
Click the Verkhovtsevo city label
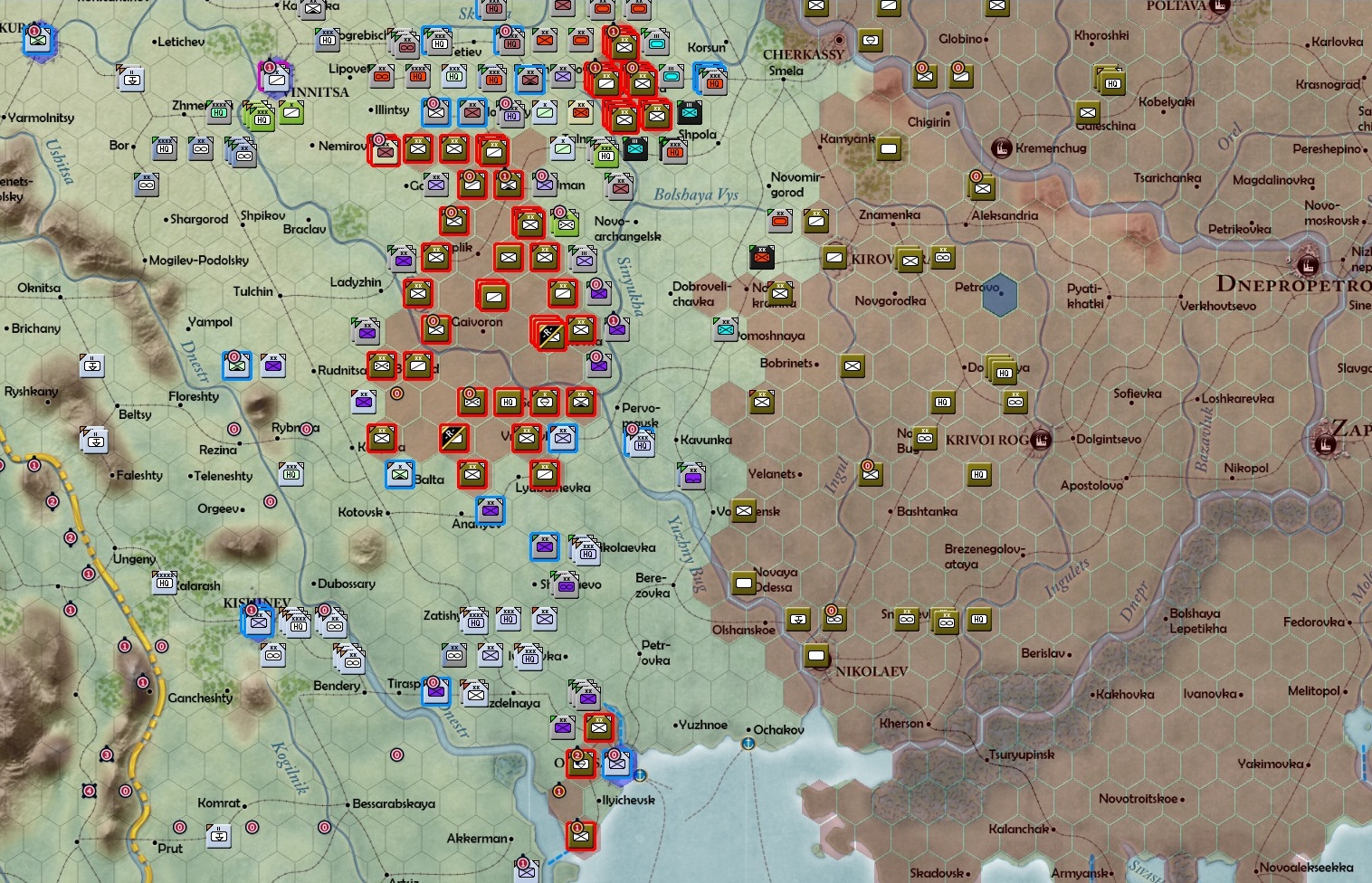[1218, 306]
